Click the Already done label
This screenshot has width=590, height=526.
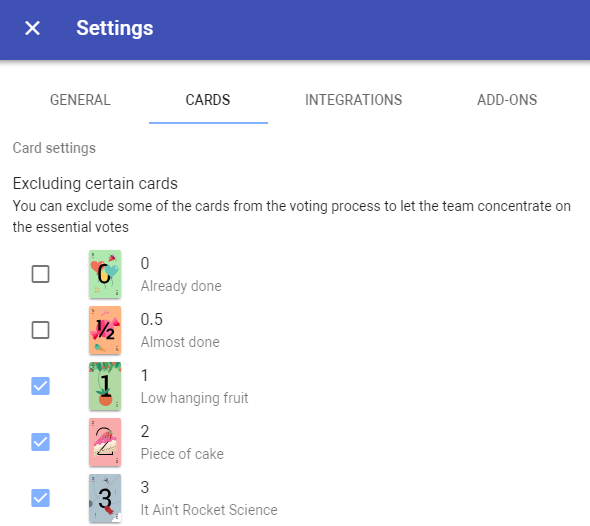pos(181,286)
